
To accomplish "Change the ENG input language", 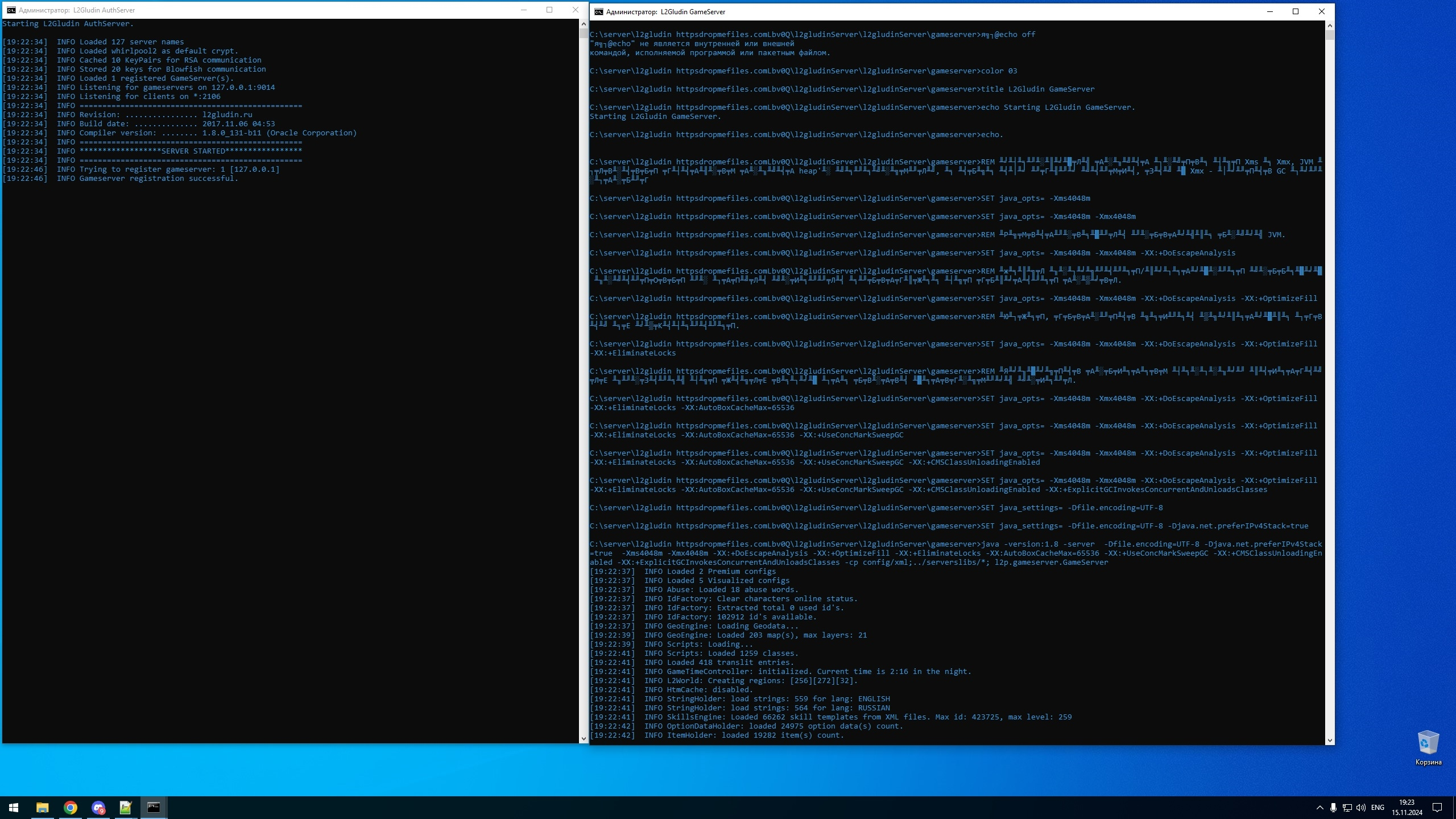I will pyautogui.click(x=1378, y=808).
